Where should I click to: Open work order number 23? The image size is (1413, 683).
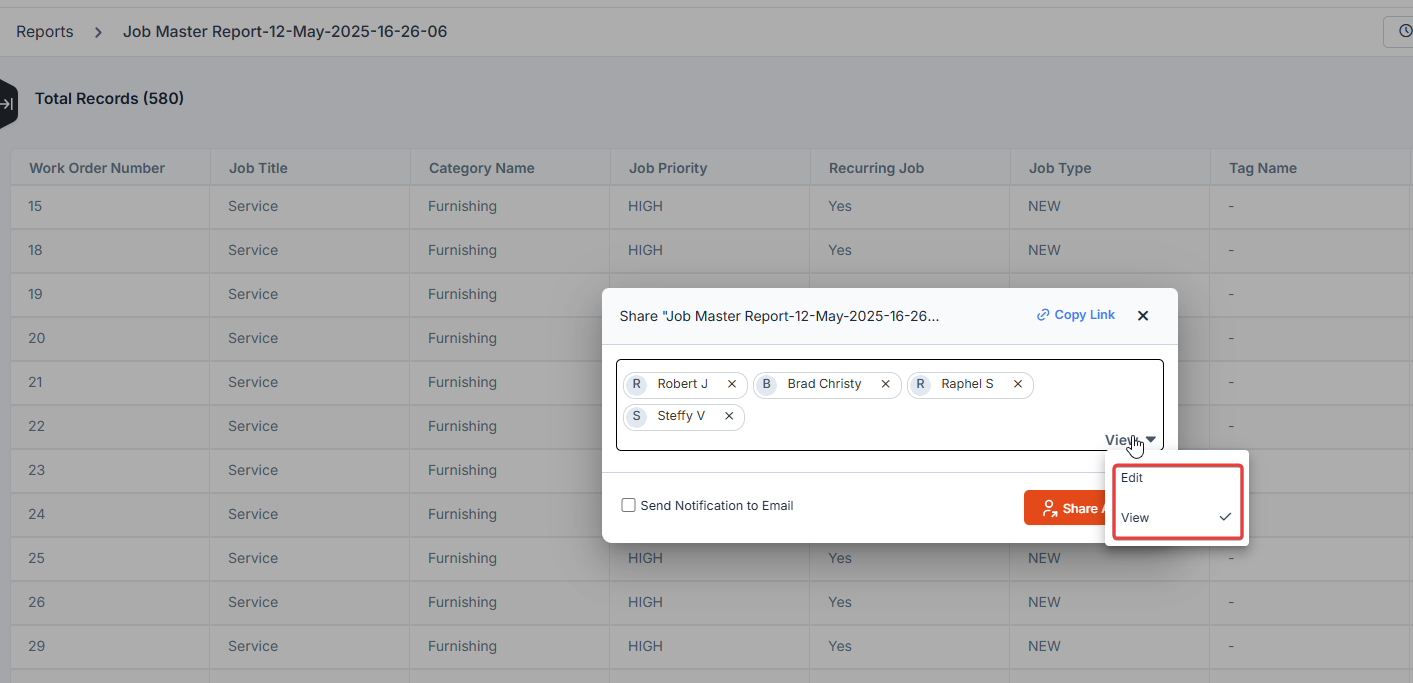36,470
